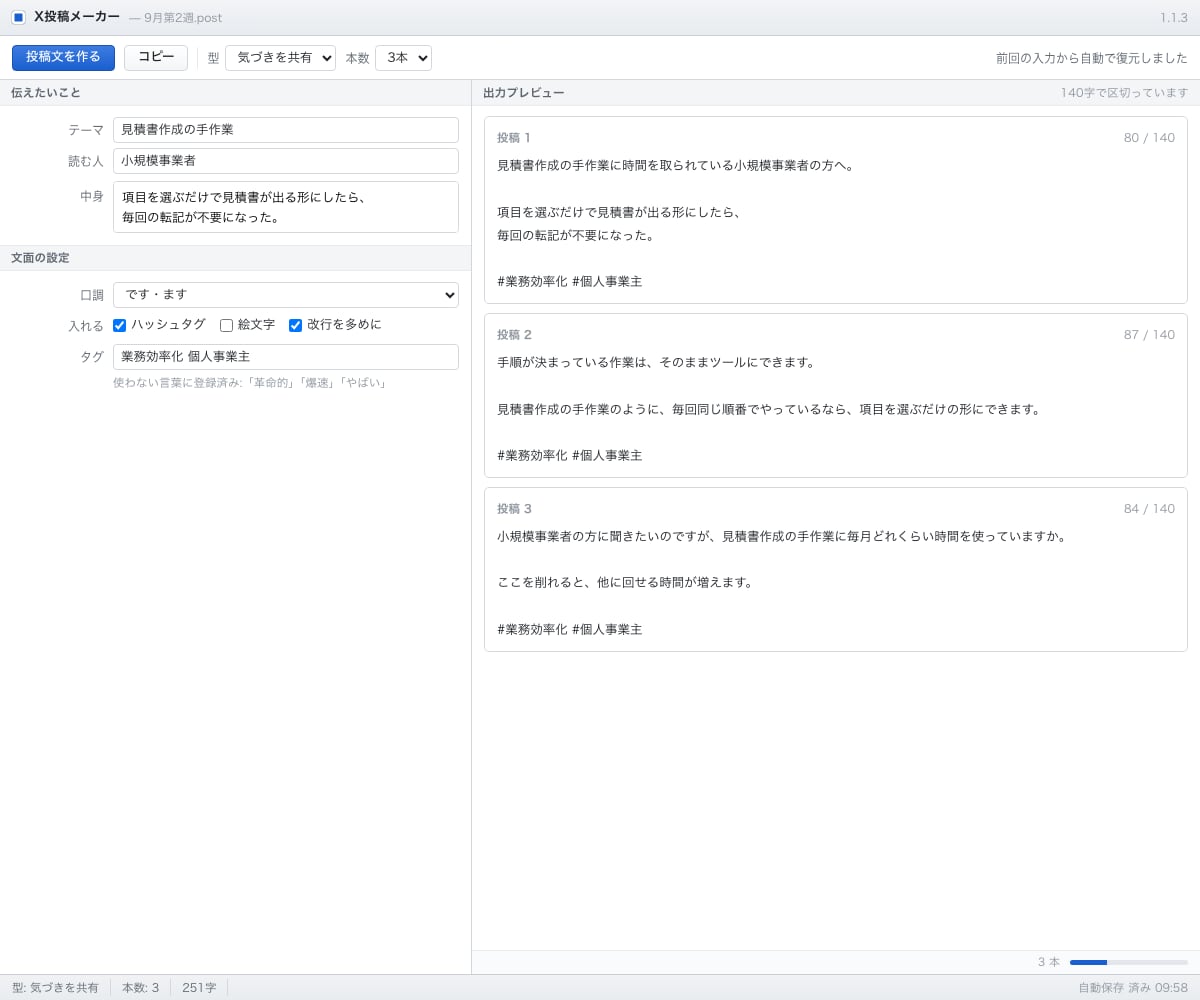Click the 前回の入力から自動で復元しました message
Image resolution: width=1200 pixels, height=1000 pixels.
pos(1092,58)
